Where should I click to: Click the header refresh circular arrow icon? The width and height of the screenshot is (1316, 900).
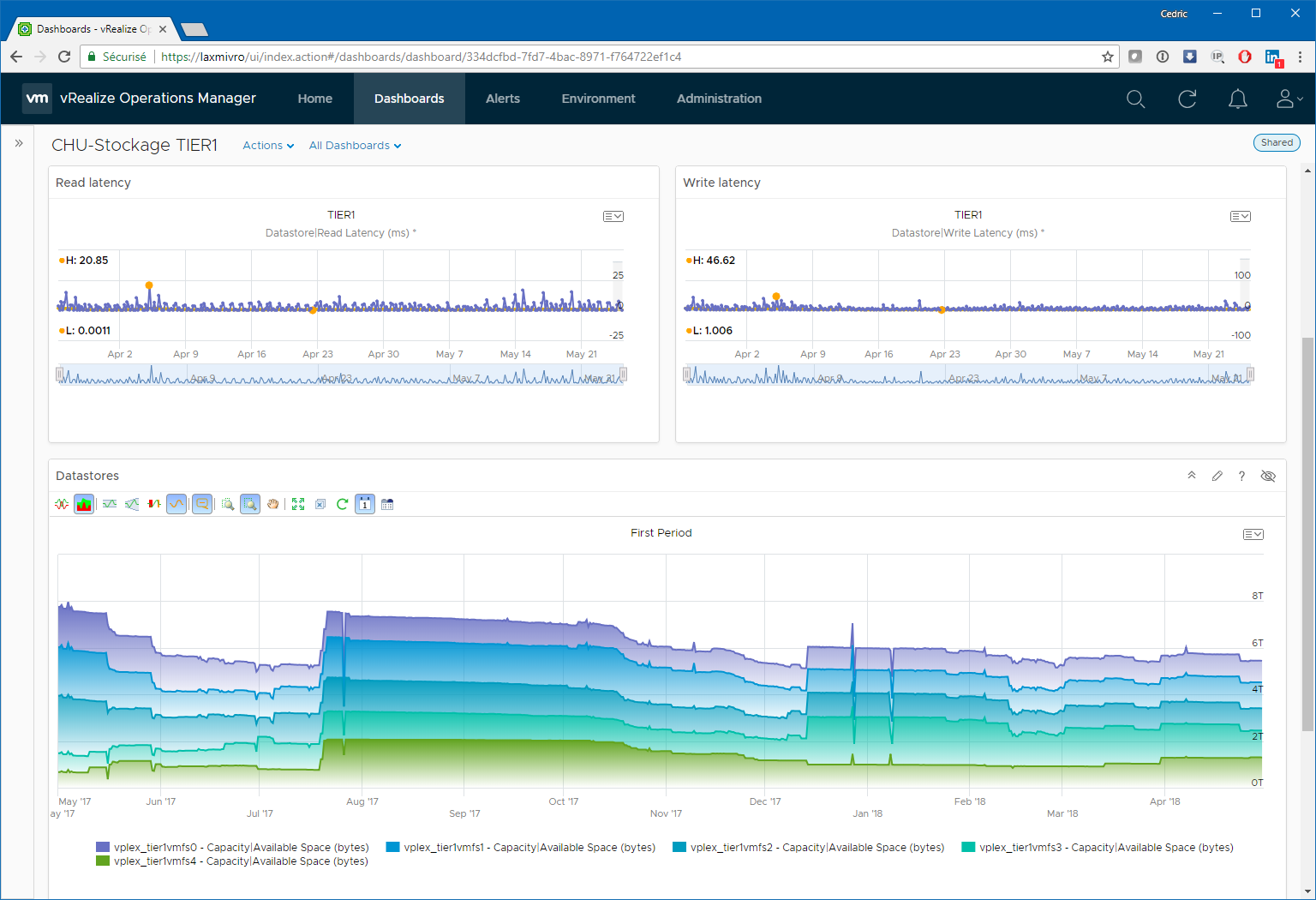(x=1187, y=99)
